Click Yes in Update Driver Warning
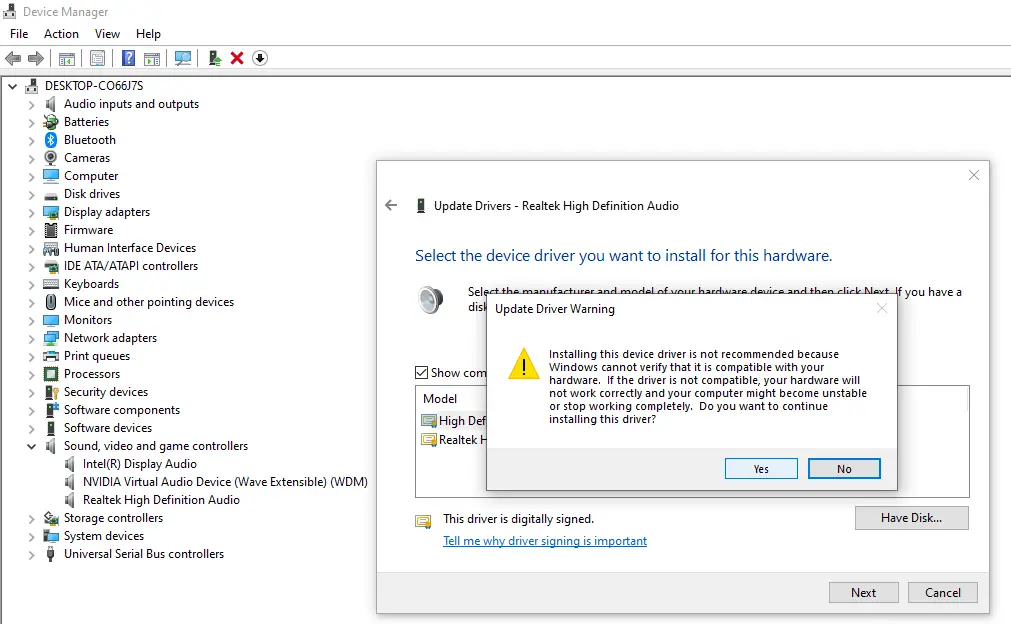The width and height of the screenshot is (1011, 624). tap(761, 469)
